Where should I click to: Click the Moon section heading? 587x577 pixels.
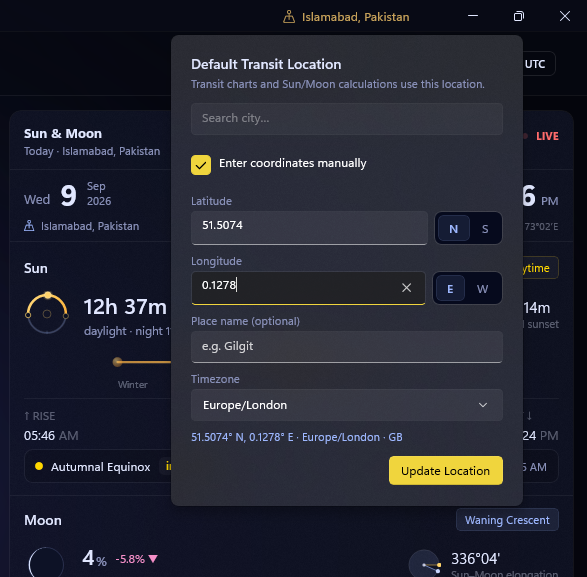pos(43,520)
